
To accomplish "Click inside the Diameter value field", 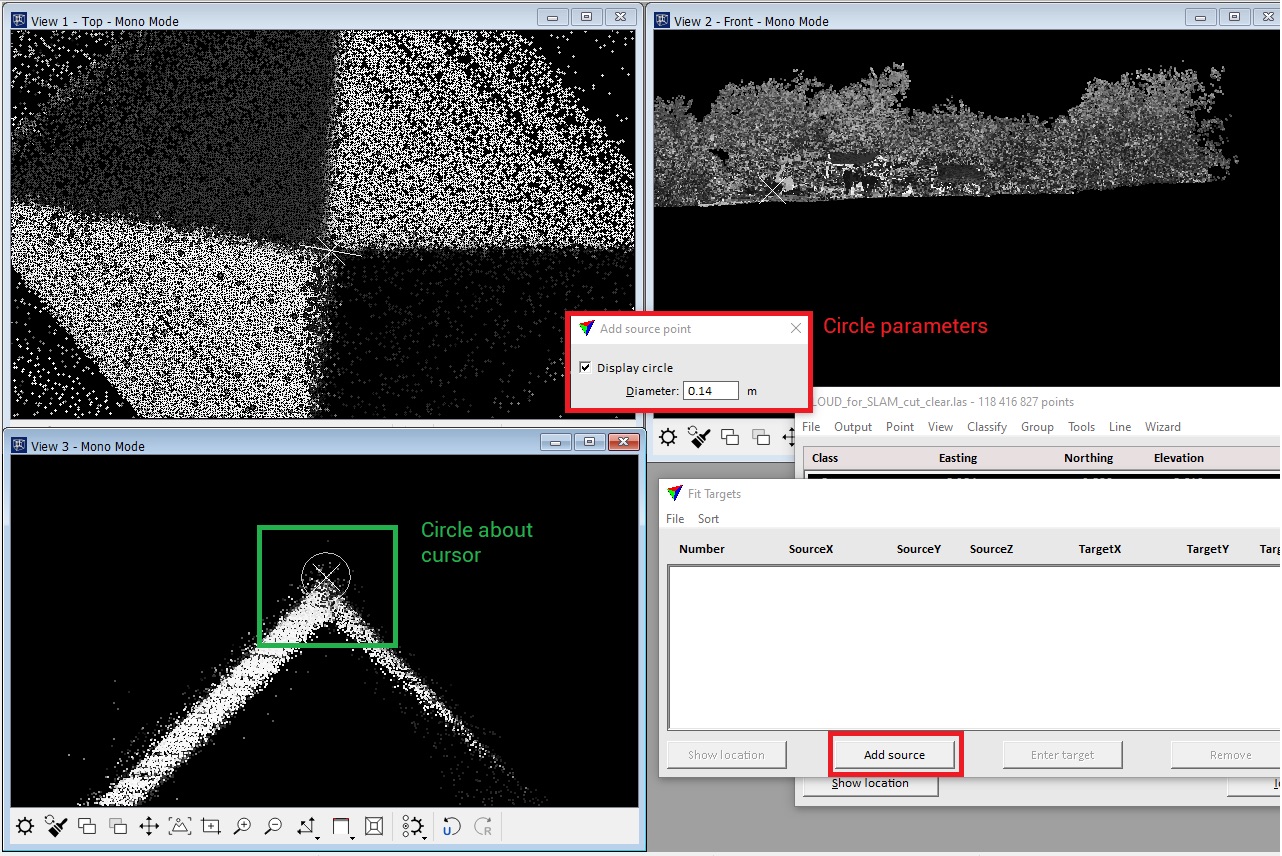I will click(710, 390).
